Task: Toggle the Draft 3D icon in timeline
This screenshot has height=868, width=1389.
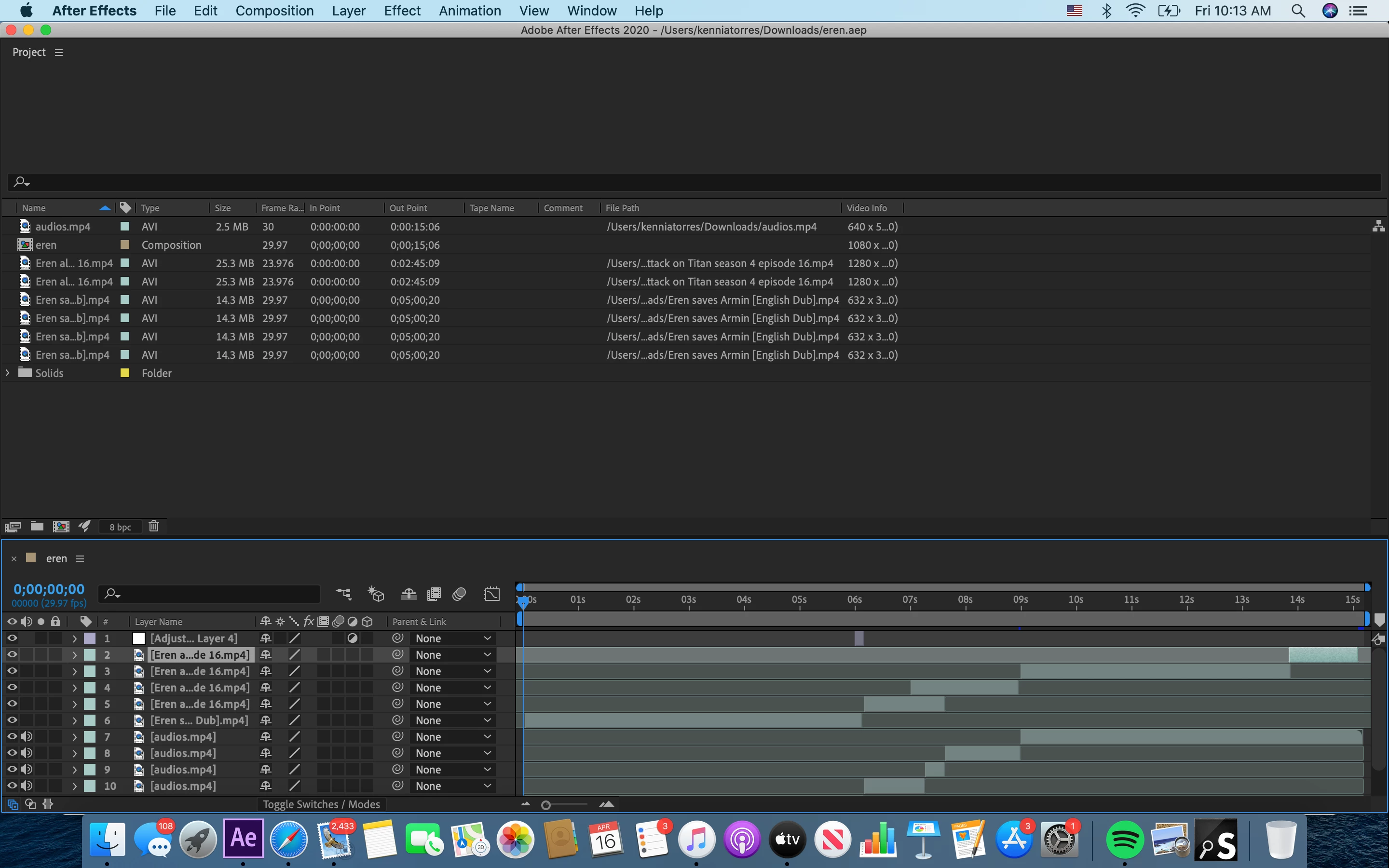Action: point(376,594)
